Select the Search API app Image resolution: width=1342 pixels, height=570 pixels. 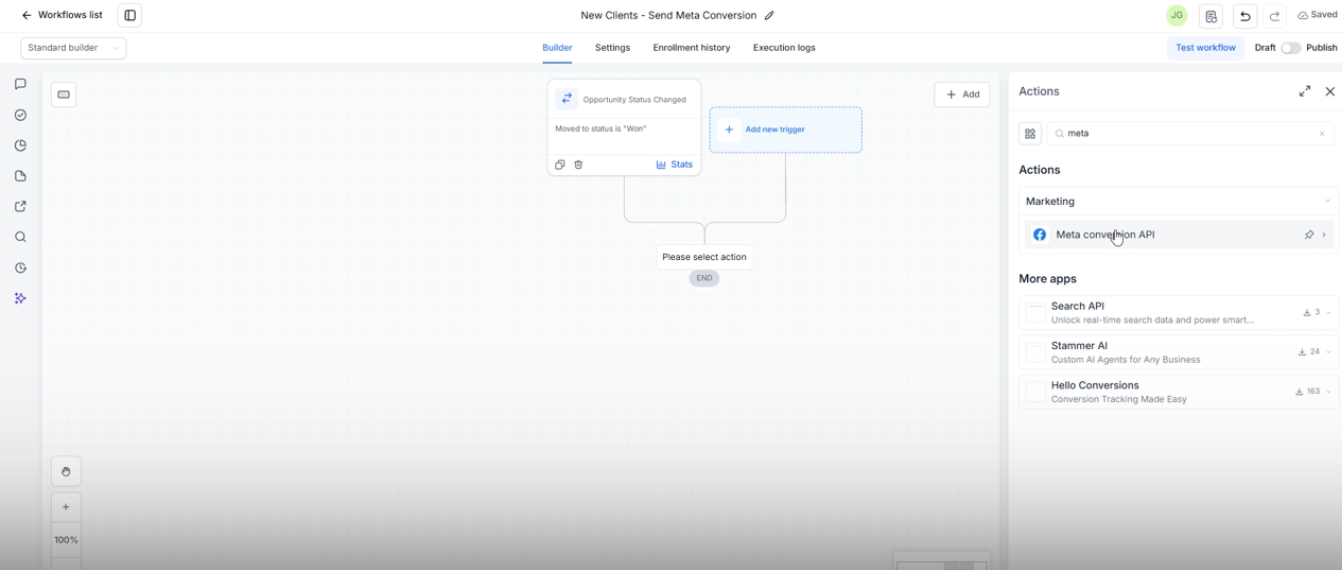[1178, 313]
